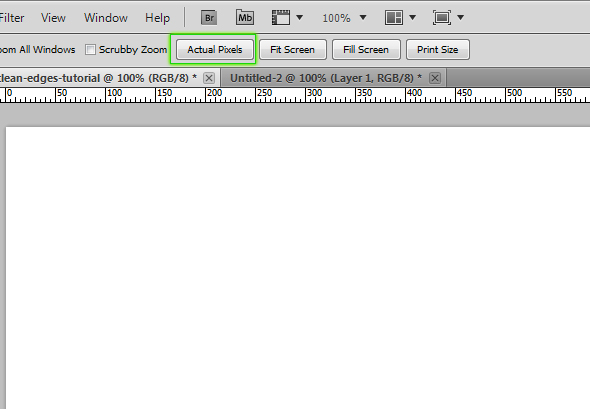The height and width of the screenshot is (409, 590).
Task: Close the clean-edges-tutorial document tab
Action: (209, 78)
